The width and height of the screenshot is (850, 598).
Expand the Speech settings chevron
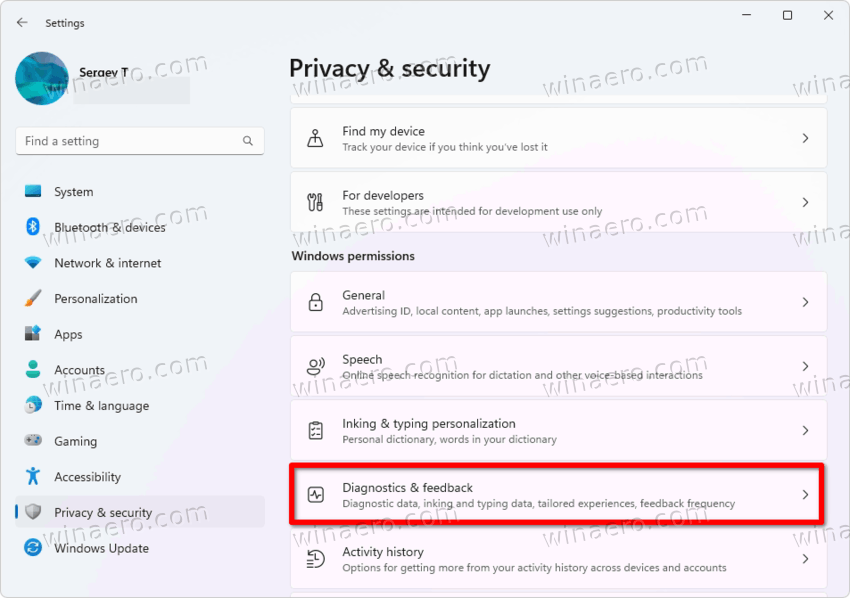(806, 366)
